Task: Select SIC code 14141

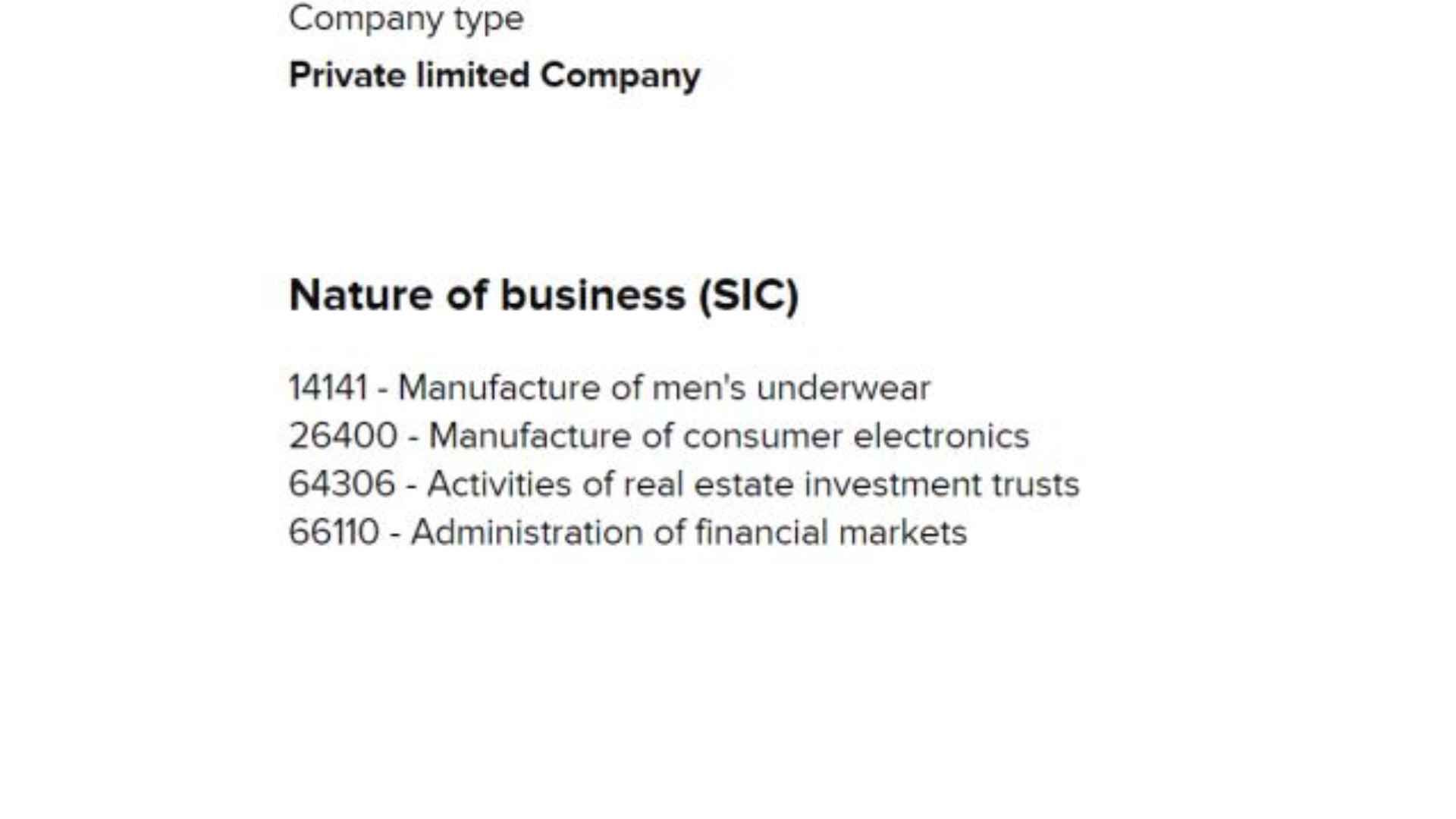Action: tap(328, 388)
